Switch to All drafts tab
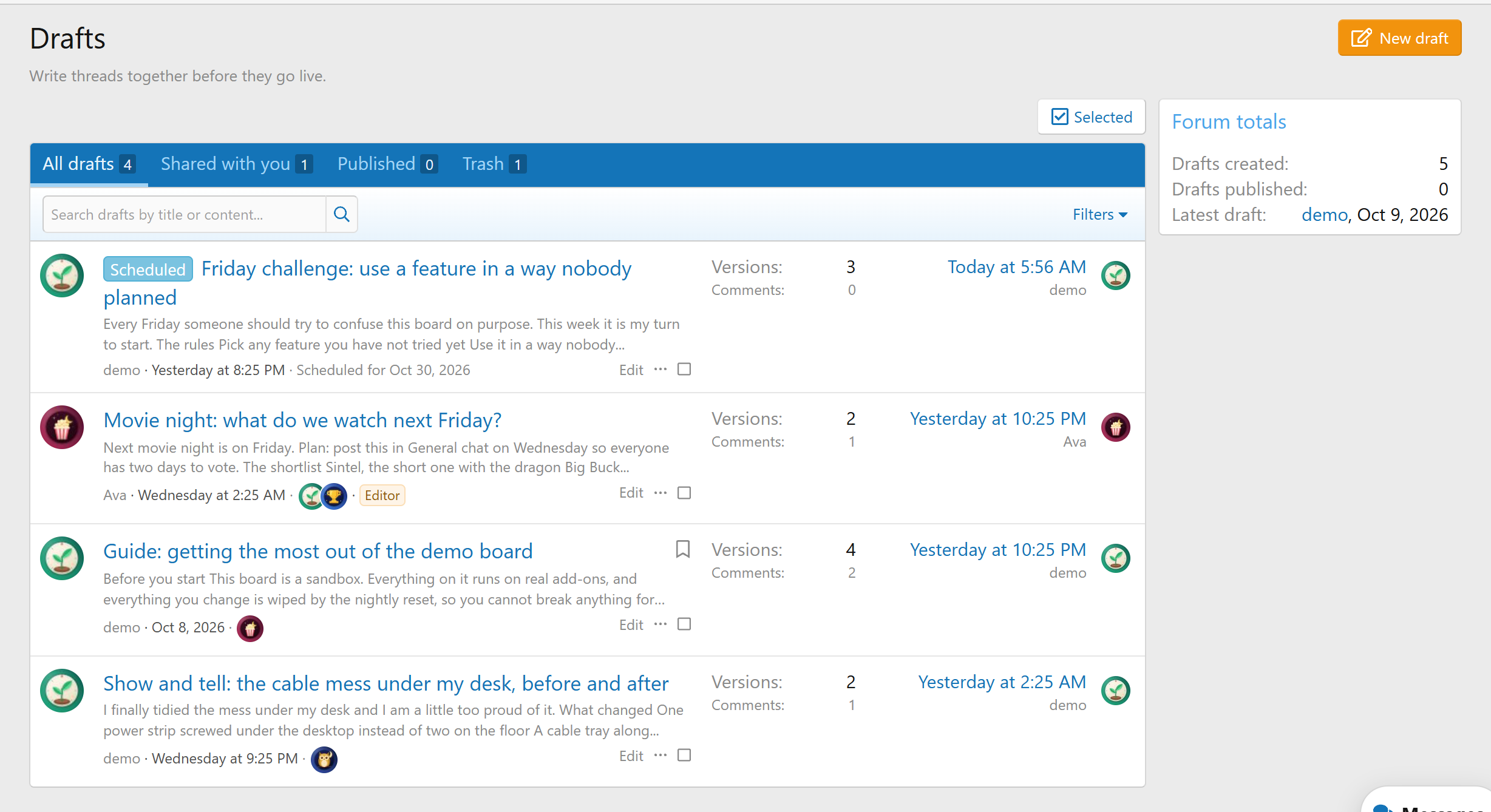This screenshot has width=1491, height=812. pos(89,164)
